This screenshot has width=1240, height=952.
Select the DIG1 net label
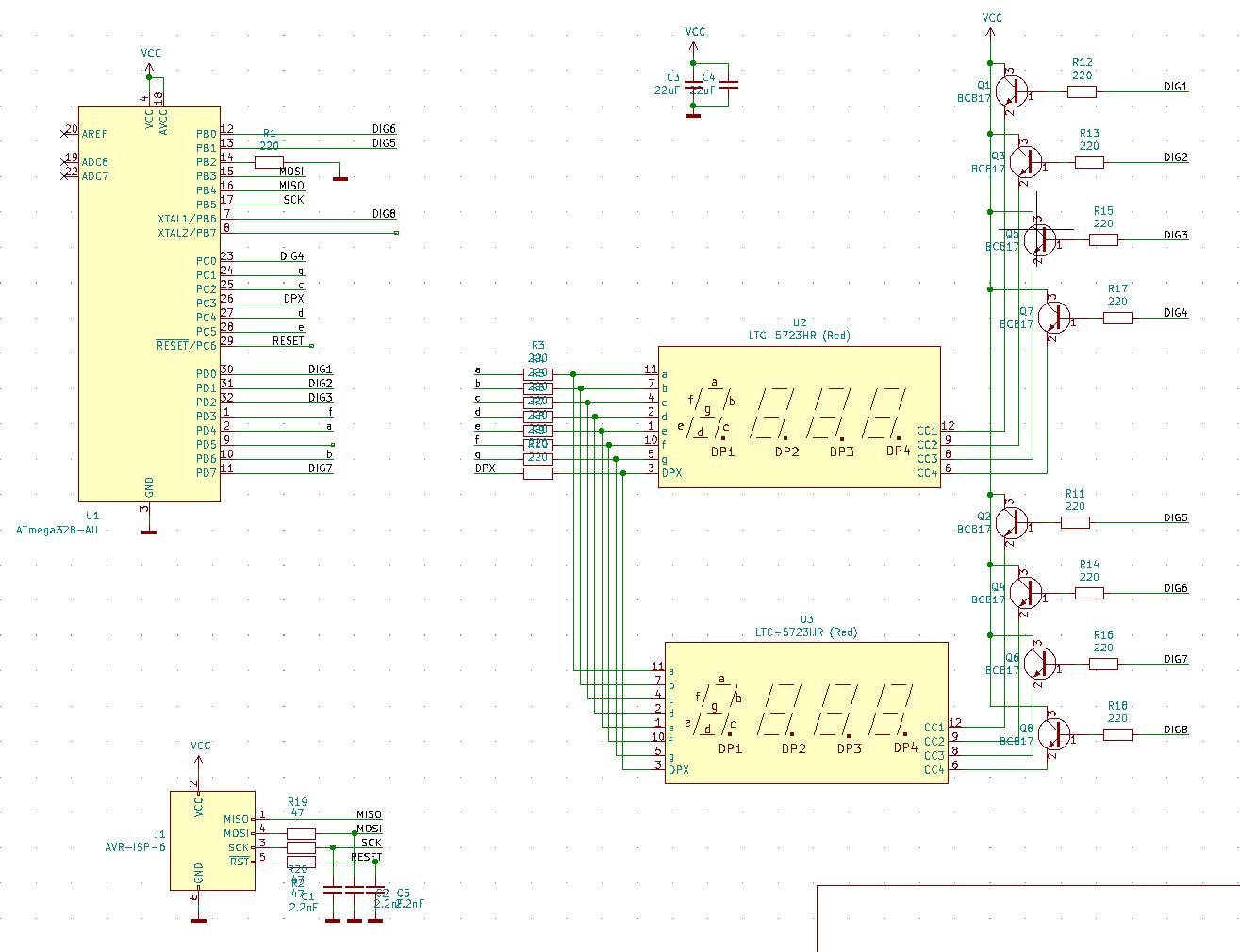coord(1175,87)
